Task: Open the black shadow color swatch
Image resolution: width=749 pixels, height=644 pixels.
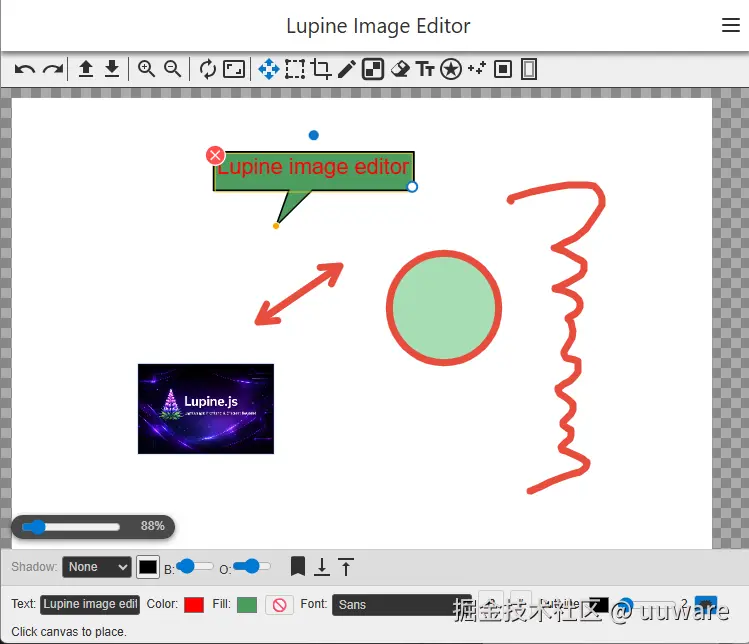Action: (148, 567)
